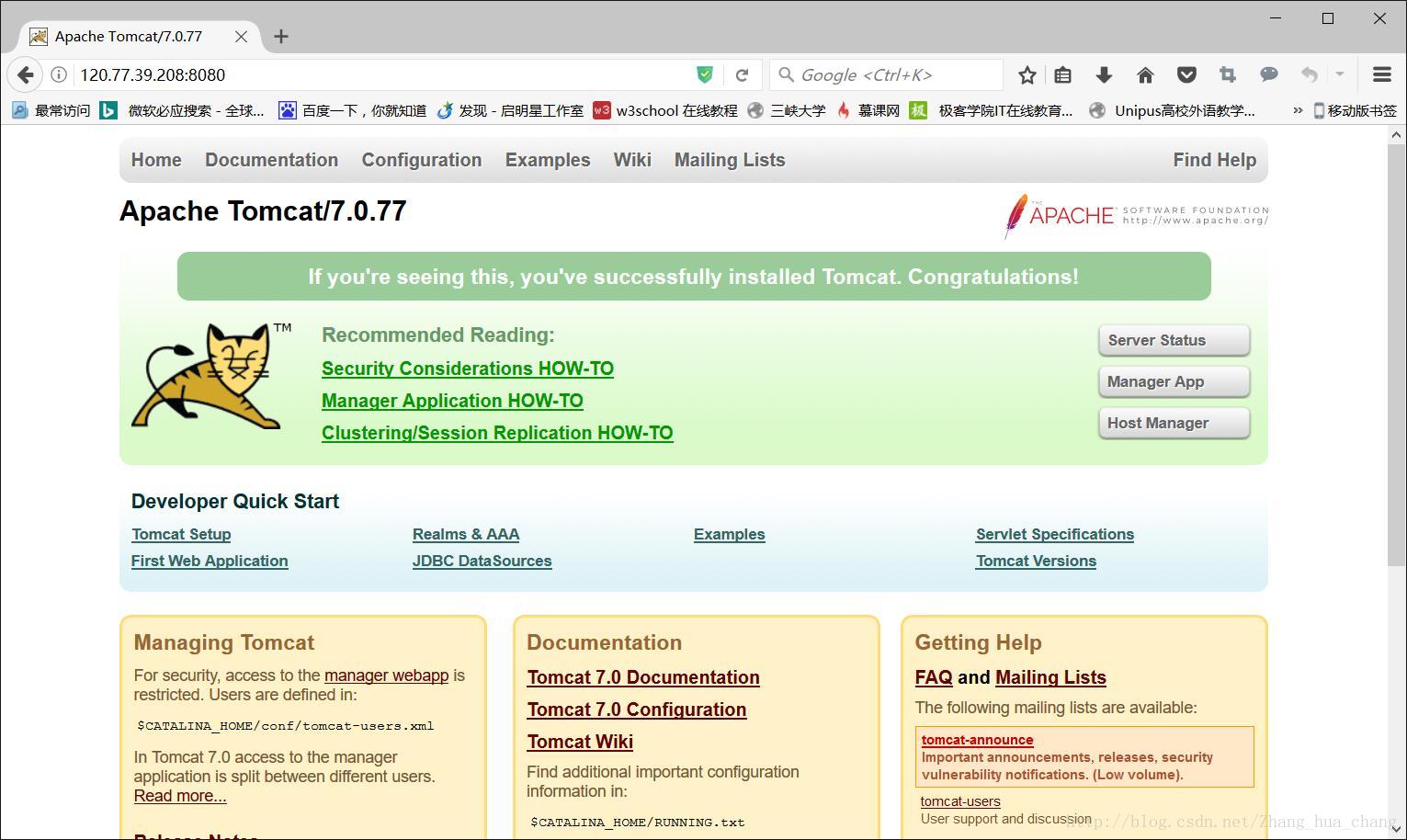Viewport: 1407px width, 840px height.
Task: Open the hamburger browser menu
Action: click(1381, 74)
